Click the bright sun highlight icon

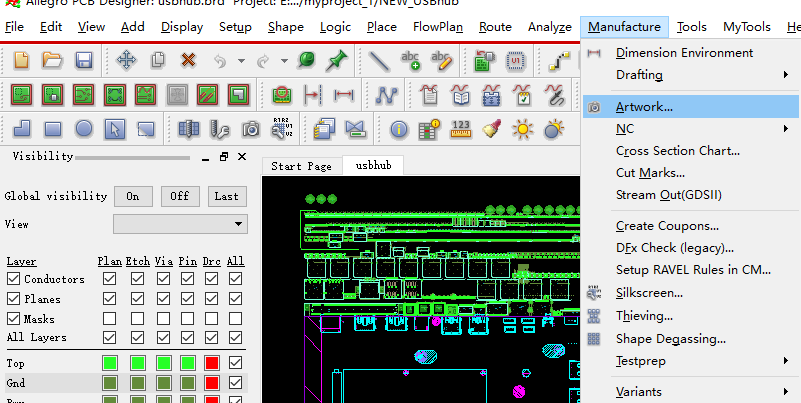[523, 129]
